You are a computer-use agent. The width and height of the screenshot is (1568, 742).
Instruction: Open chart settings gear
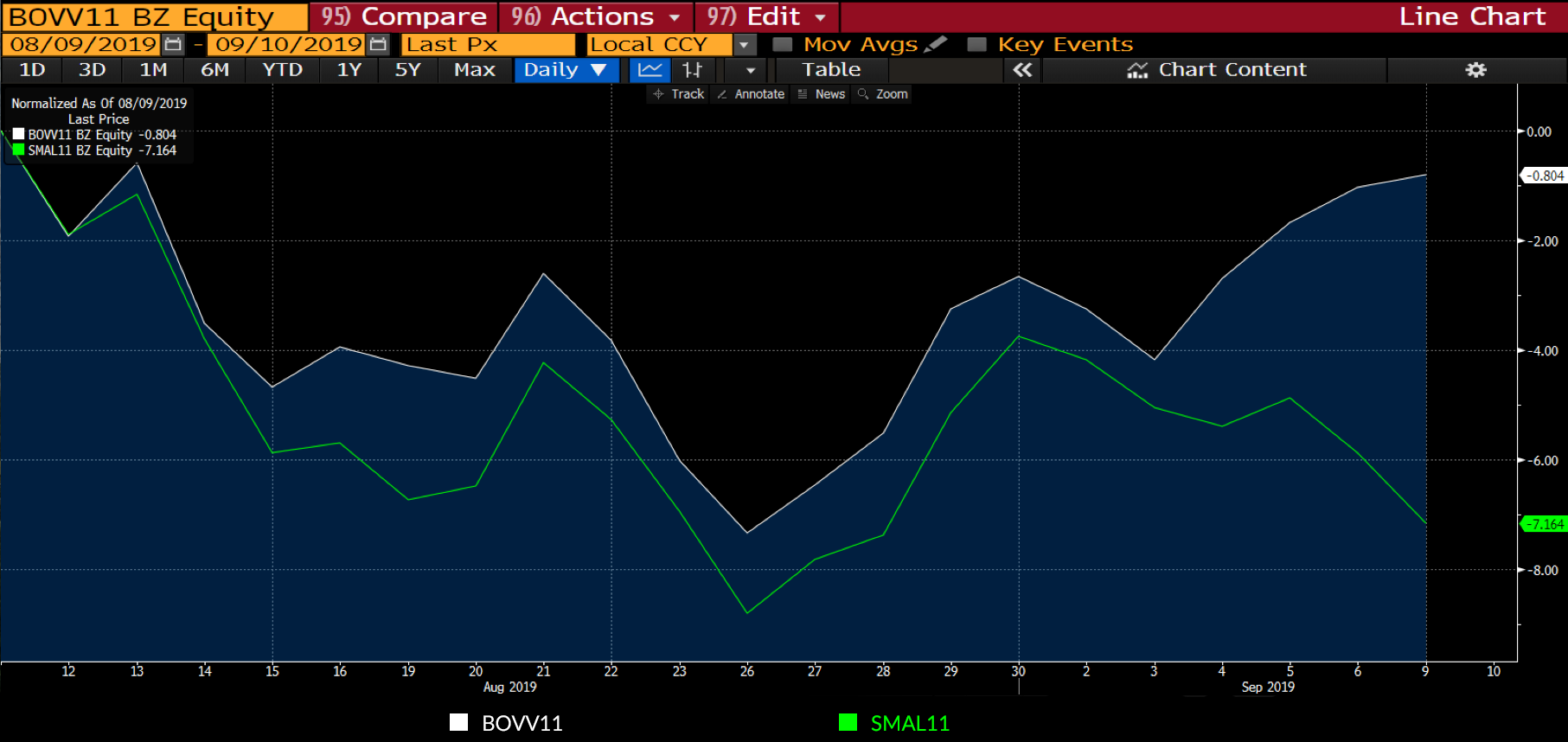1475,70
